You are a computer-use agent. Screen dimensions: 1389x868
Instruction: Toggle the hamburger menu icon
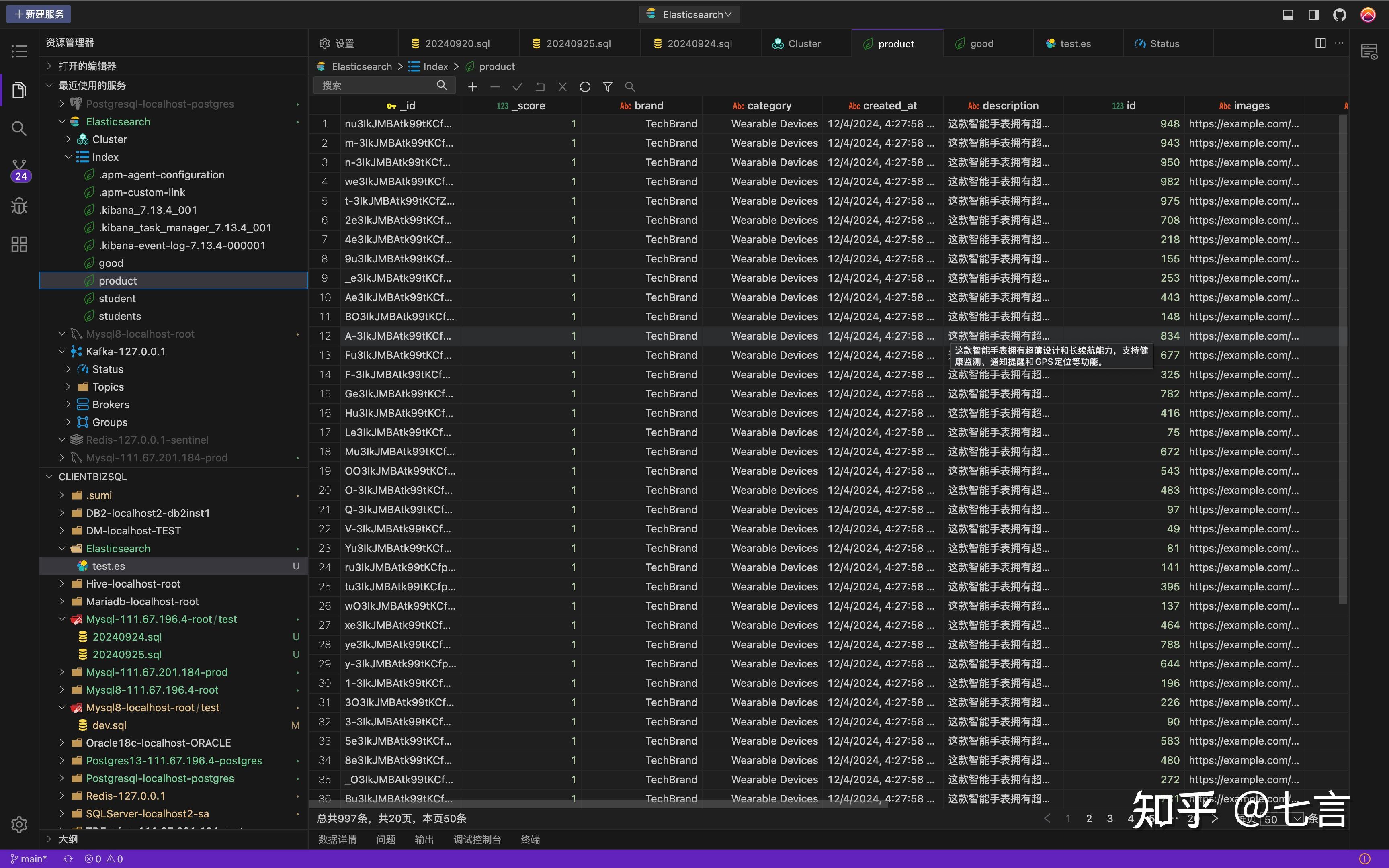pyautogui.click(x=20, y=52)
